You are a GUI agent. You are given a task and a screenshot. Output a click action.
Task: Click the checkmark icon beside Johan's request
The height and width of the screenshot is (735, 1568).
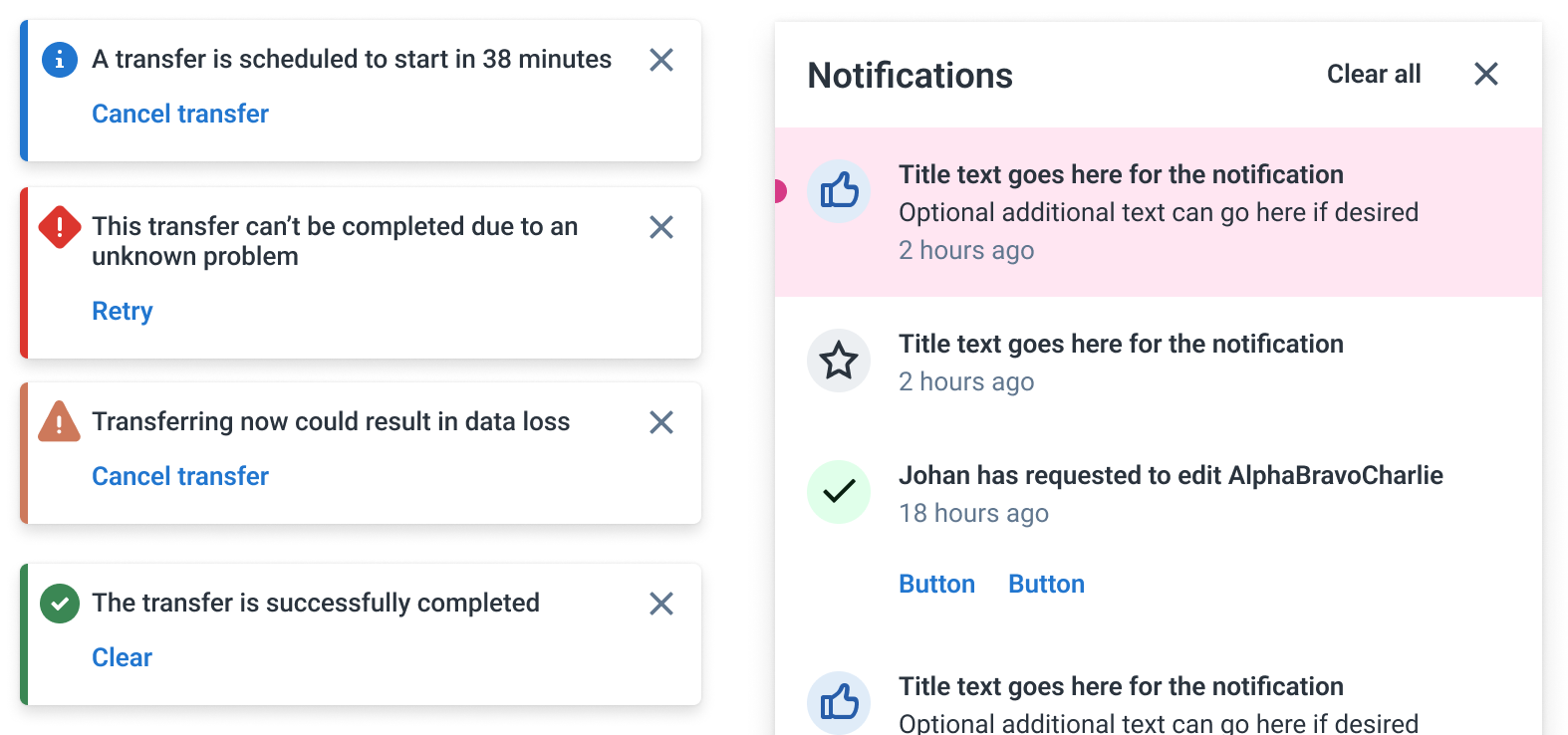839,492
